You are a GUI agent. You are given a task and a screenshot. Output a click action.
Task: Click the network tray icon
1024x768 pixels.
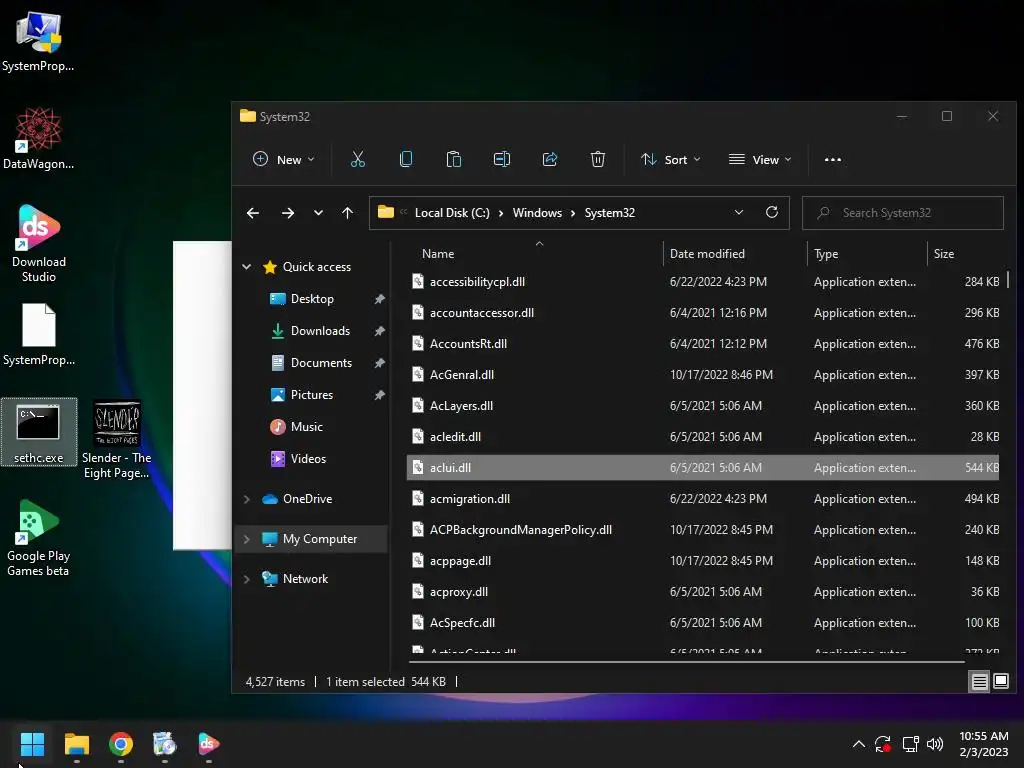910,744
